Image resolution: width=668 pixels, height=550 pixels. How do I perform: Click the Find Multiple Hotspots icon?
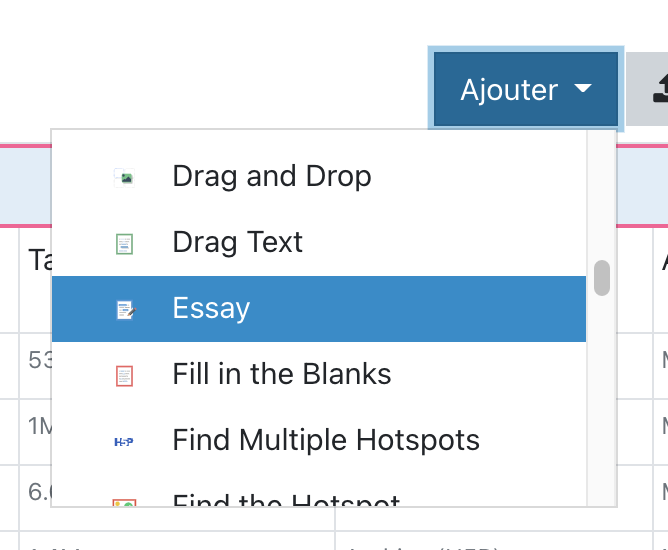click(124, 441)
